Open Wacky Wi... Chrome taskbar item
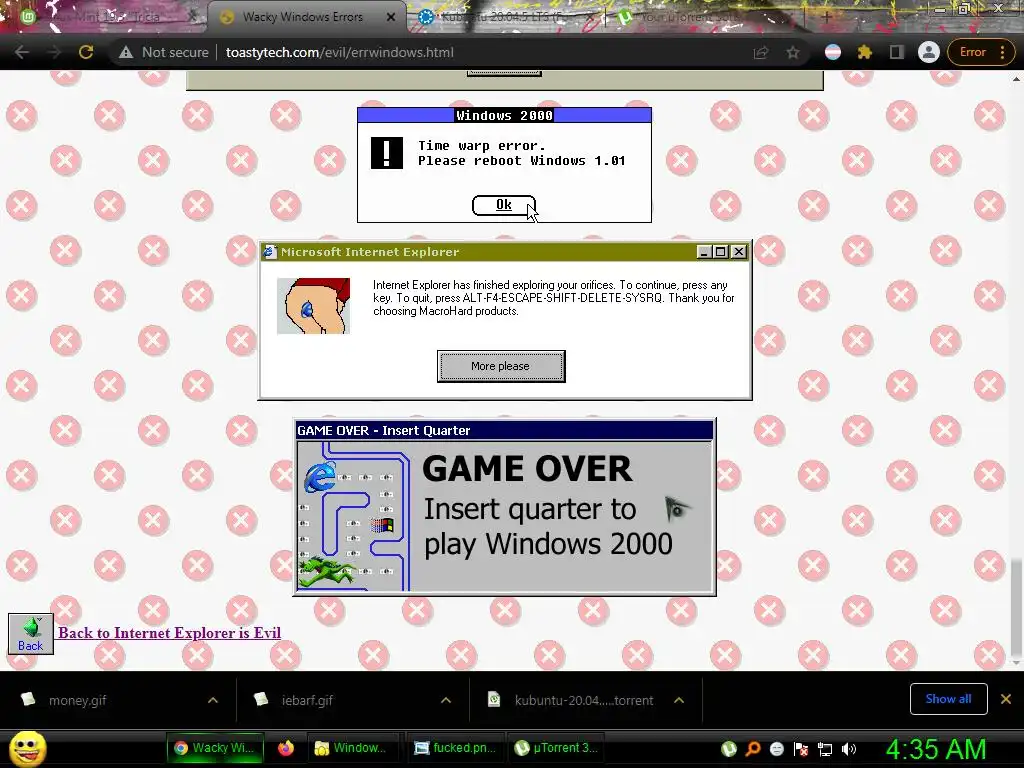1024x768 pixels. tap(215, 748)
